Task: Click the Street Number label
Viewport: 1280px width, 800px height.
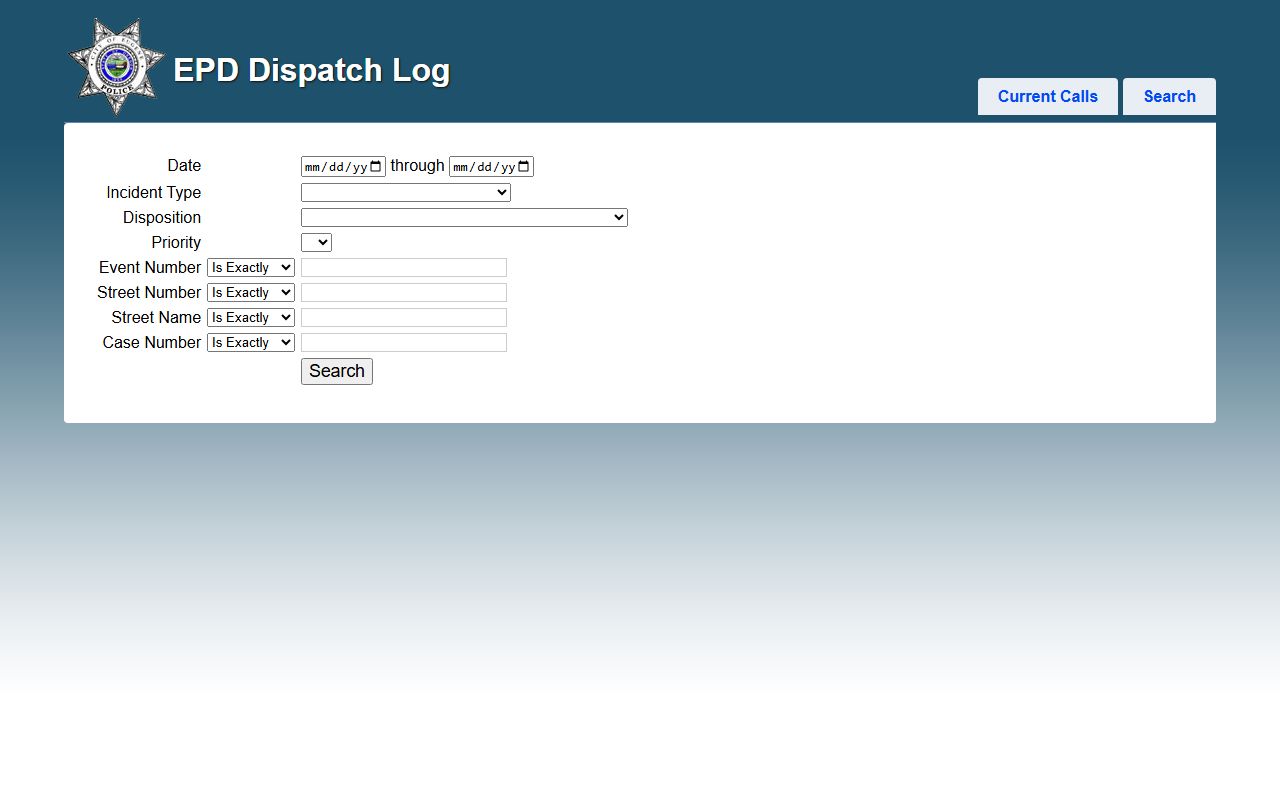Action: tap(149, 292)
